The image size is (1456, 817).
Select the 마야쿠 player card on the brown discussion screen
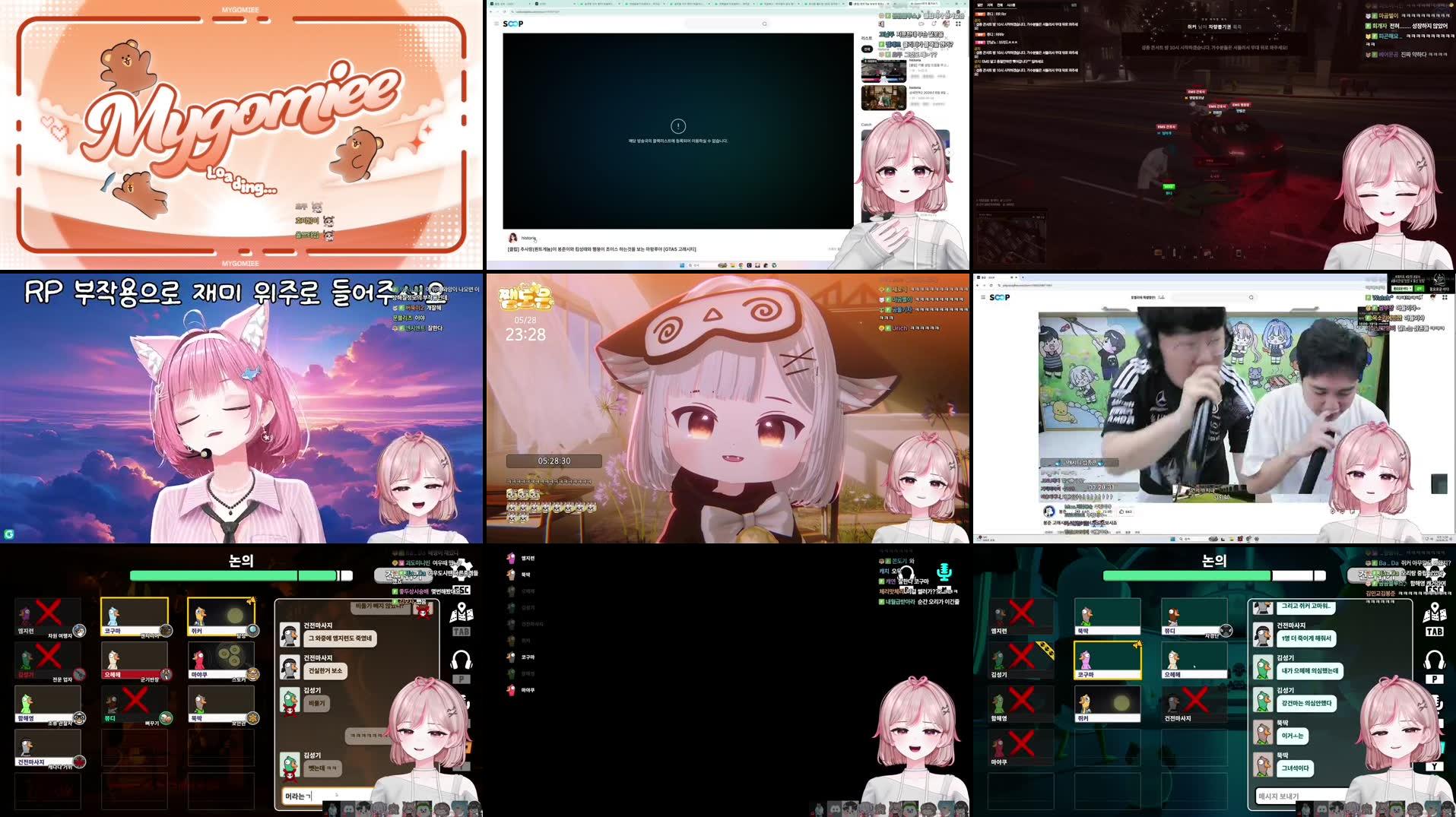point(221,660)
